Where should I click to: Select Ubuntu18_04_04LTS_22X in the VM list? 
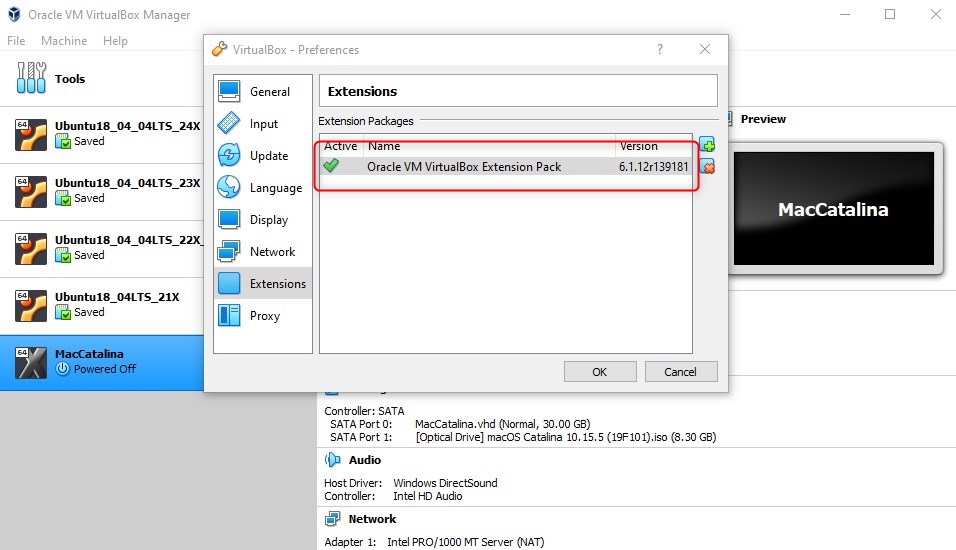coord(102,249)
